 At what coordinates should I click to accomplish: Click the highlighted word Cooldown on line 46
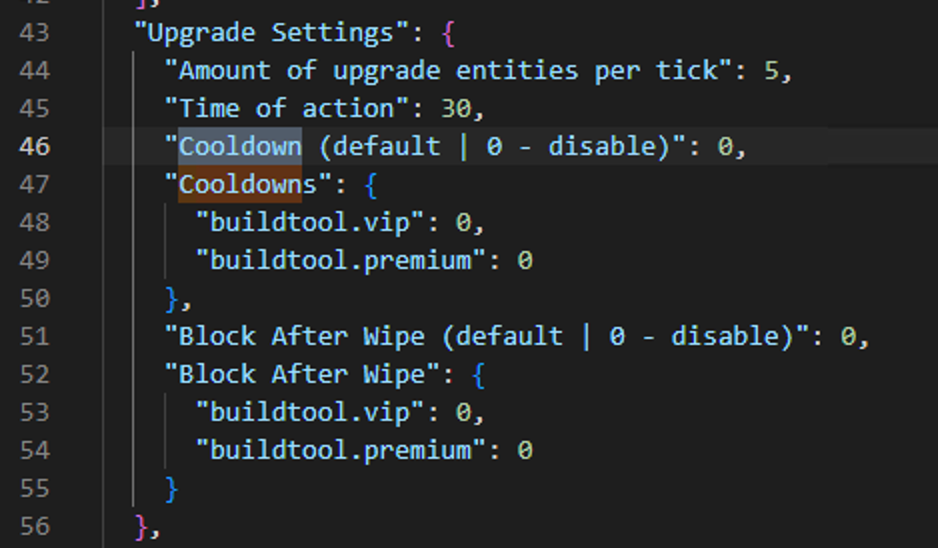tap(240, 147)
